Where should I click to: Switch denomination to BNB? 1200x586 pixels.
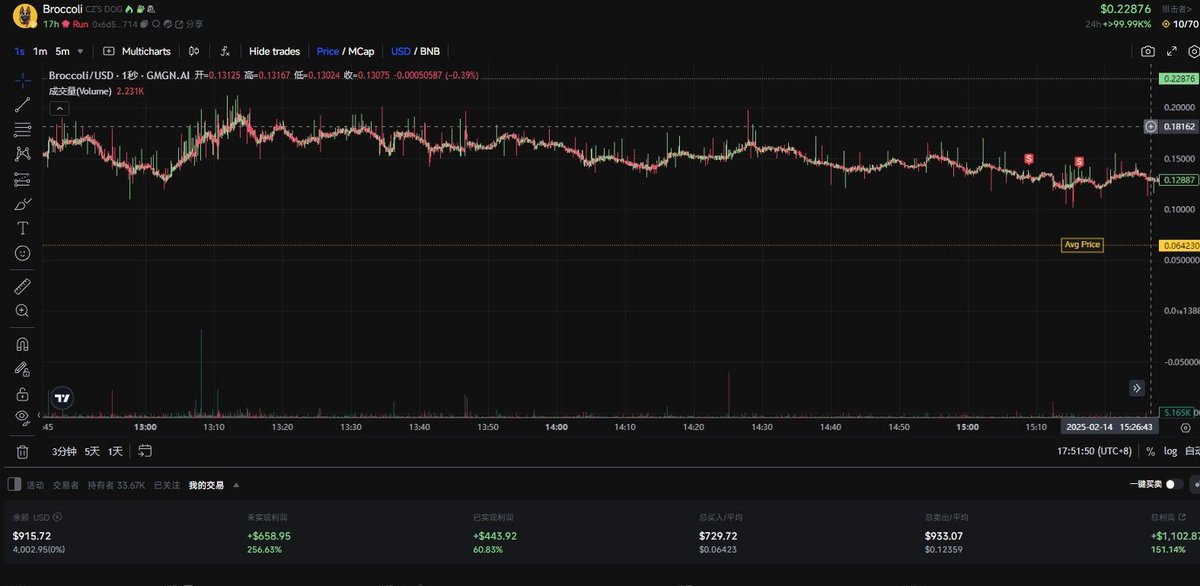(429, 51)
